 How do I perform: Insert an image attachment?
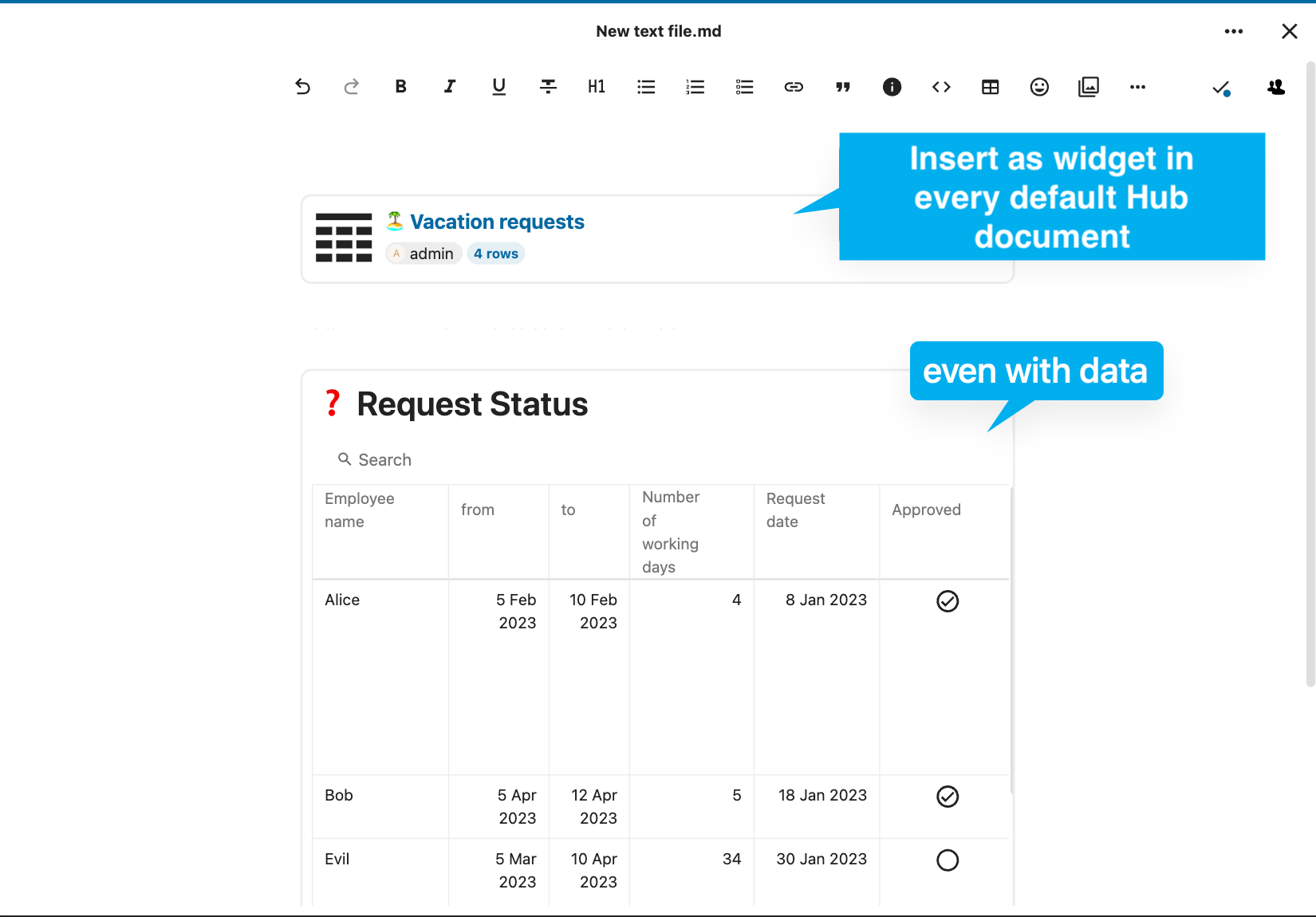[x=1089, y=87]
